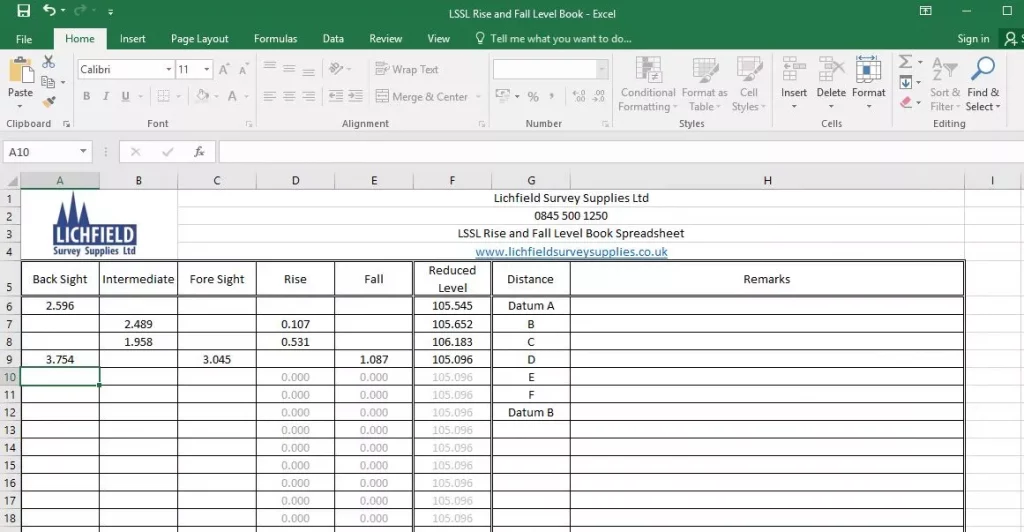Click the Insert Function fx icon
Viewport: 1024px width, 532px height.
pyautogui.click(x=199, y=152)
